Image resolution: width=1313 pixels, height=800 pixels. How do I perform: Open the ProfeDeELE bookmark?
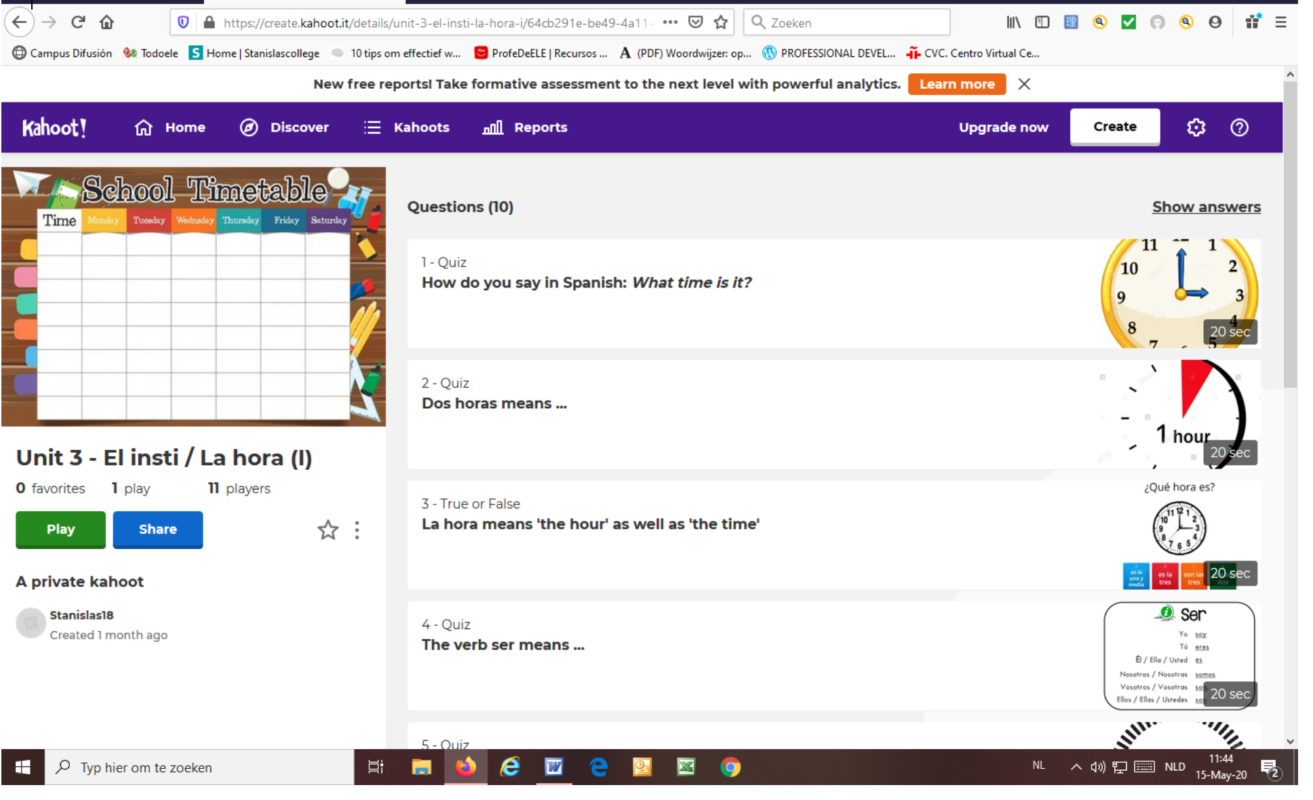[x=541, y=53]
